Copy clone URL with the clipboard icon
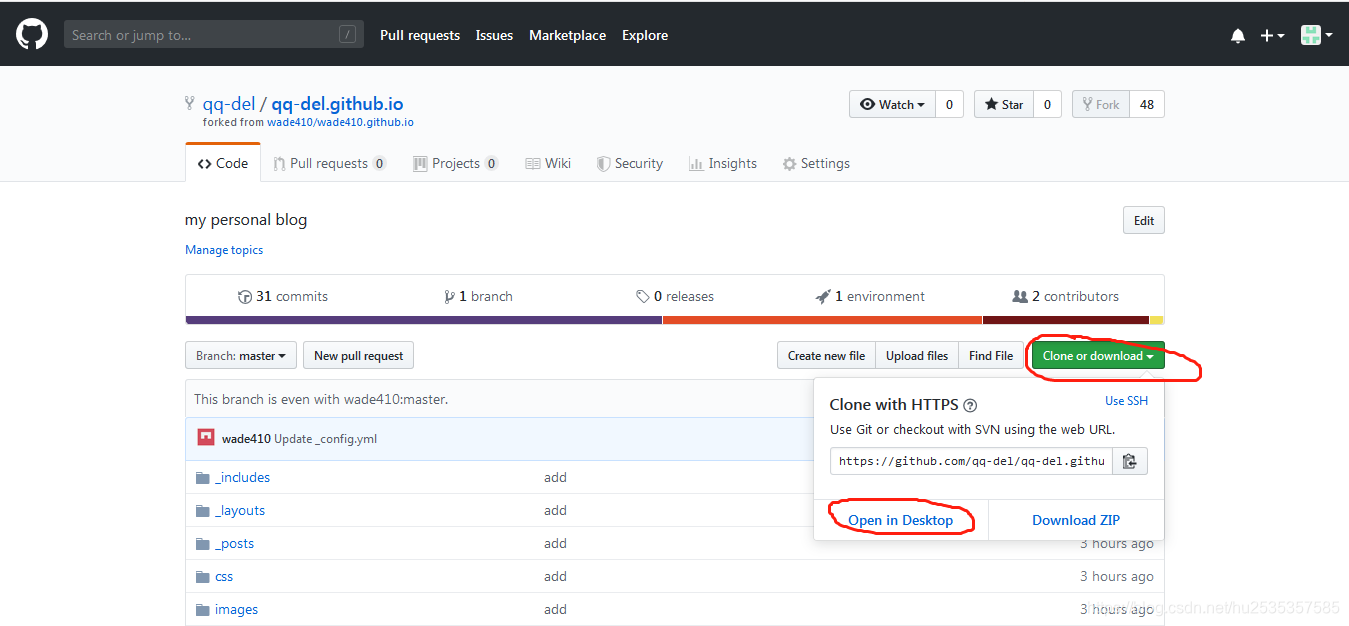The width and height of the screenshot is (1349, 626). pos(1130,461)
